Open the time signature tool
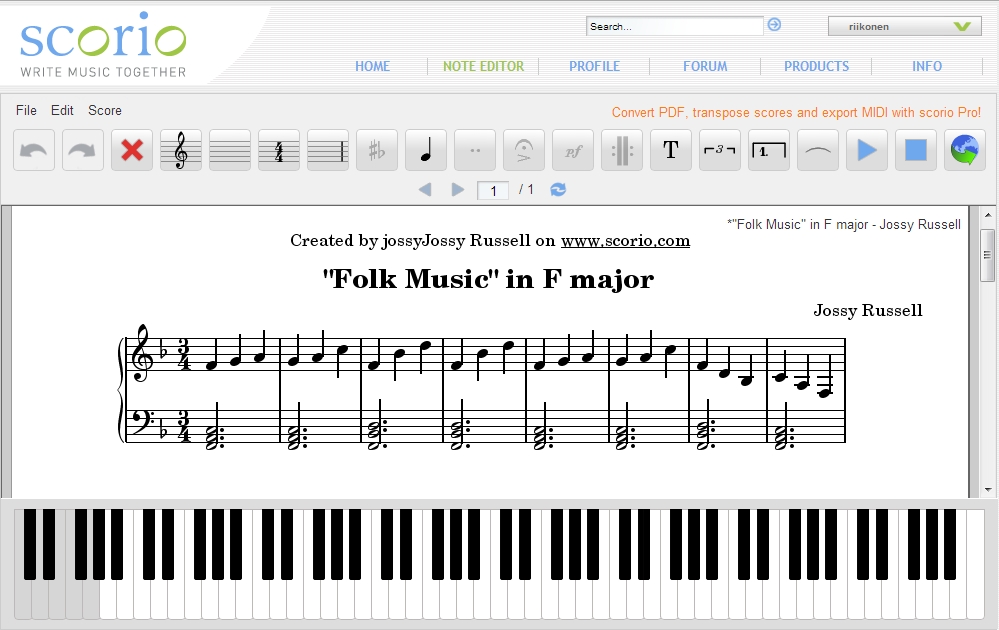Screen dimensions: 999x630 click(278, 150)
